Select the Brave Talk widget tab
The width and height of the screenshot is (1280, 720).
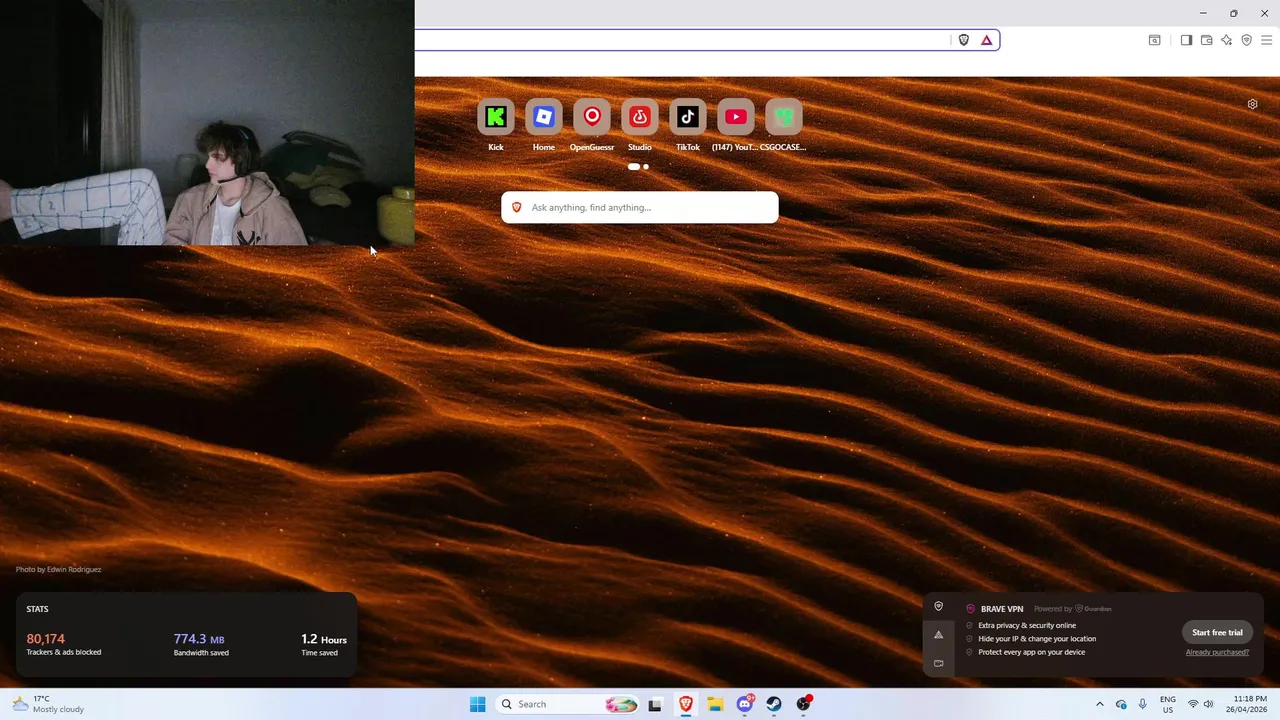(x=939, y=663)
